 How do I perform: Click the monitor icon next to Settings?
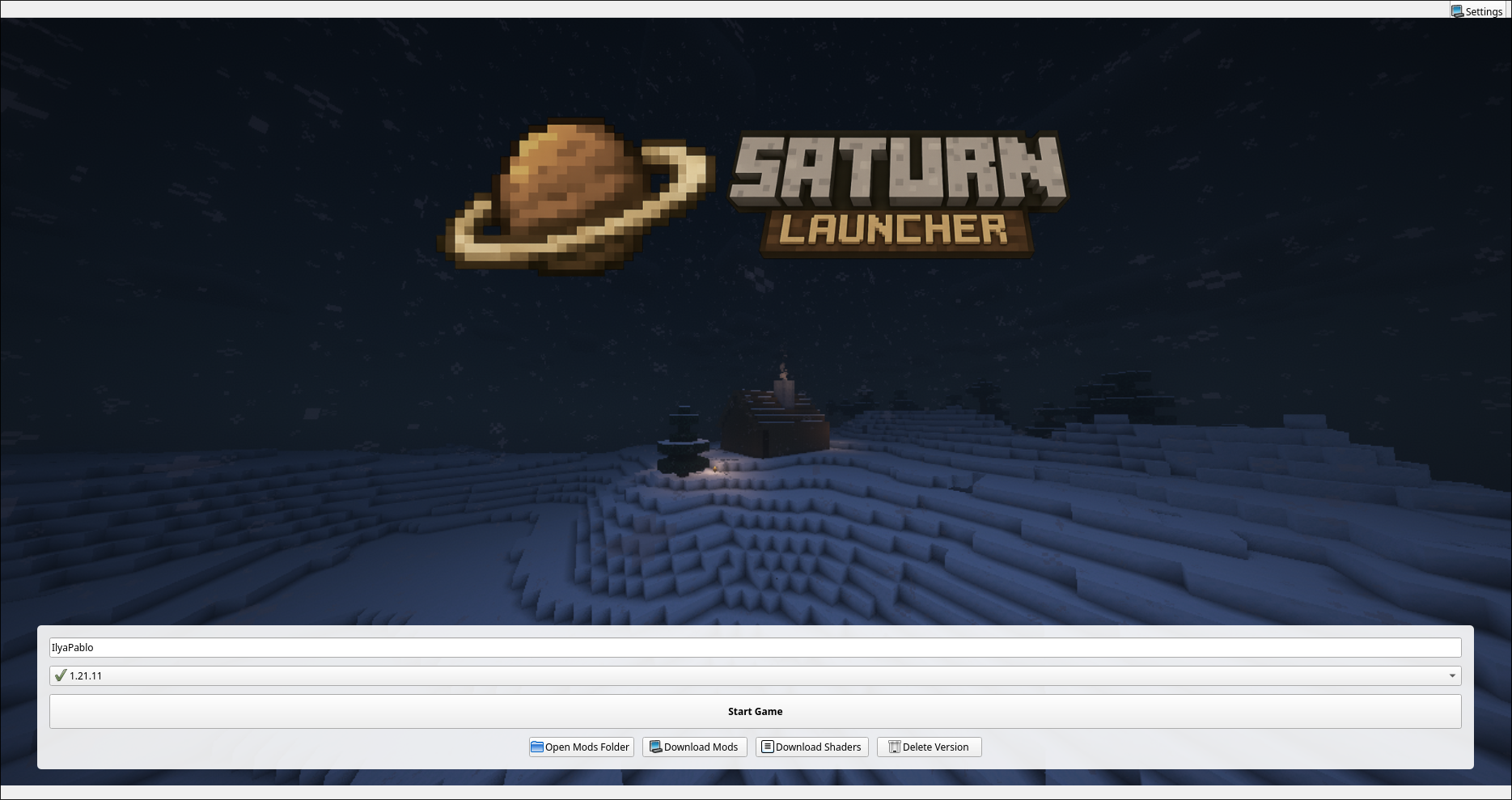tap(1457, 11)
